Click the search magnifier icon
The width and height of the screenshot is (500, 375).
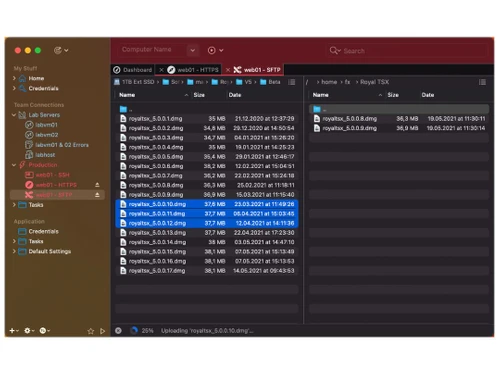(x=334, y=51)
